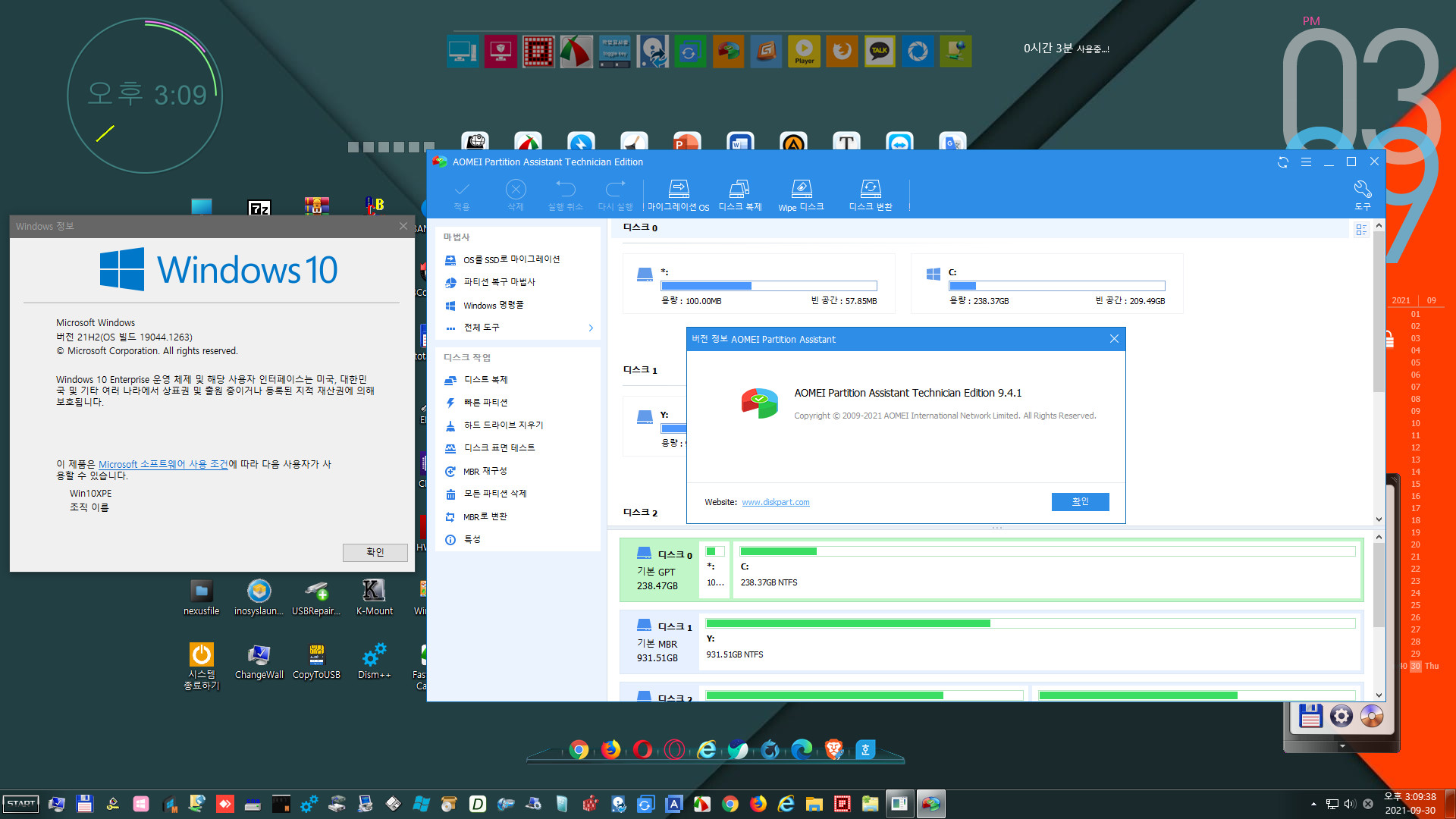Launch the Player icon in top launcher
1456x819 pixels.
[x=804, y=51]
